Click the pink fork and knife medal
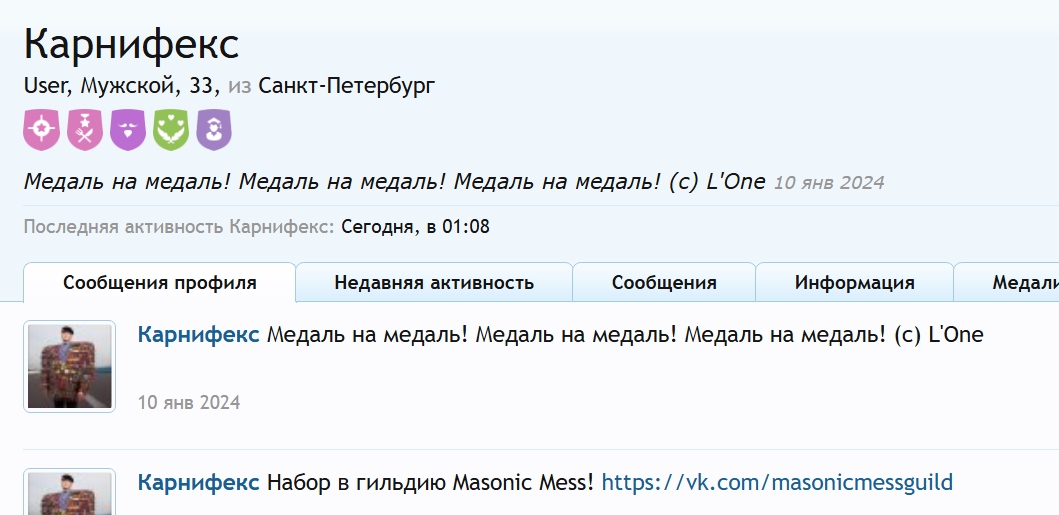 (85, 130)
